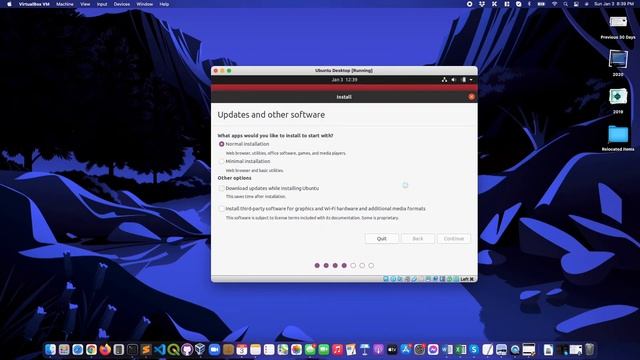This screenshot has width=640, height=360.
Task: Open App Store from the Dock
Action: (406, 349)
